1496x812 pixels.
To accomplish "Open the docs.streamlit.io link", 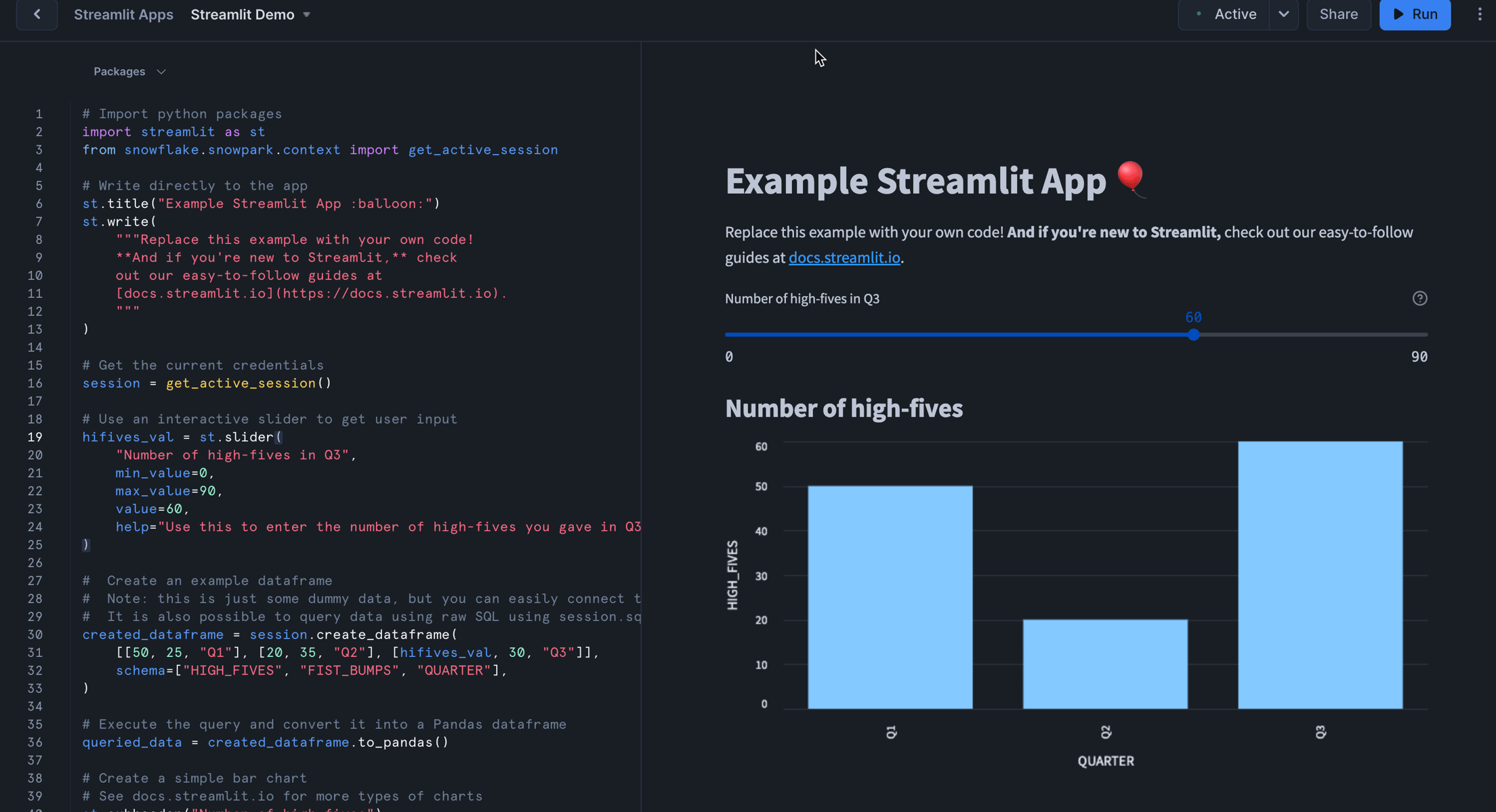I will point(844,257).
